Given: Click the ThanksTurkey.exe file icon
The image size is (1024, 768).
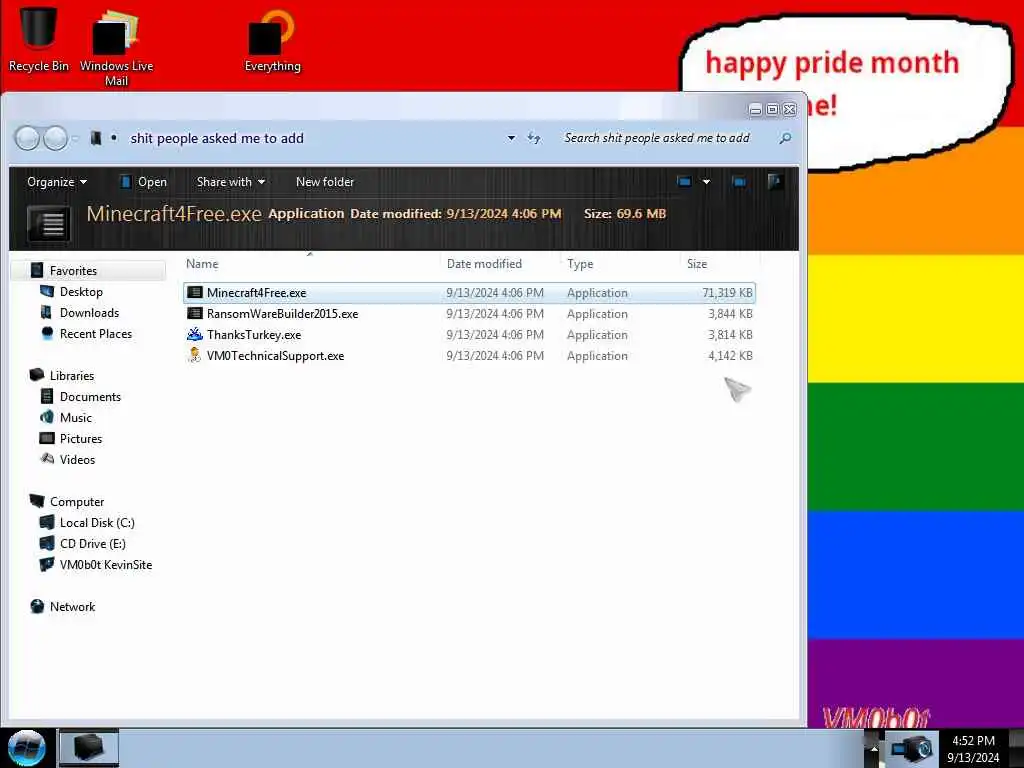Looking at the screenshot, I should point(195,334).
